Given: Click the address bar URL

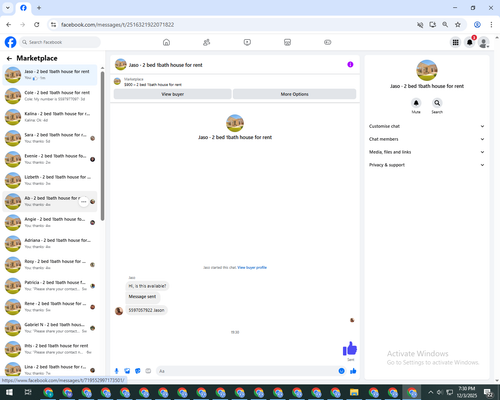Looking at the screenshot, I should coord(117,25).
